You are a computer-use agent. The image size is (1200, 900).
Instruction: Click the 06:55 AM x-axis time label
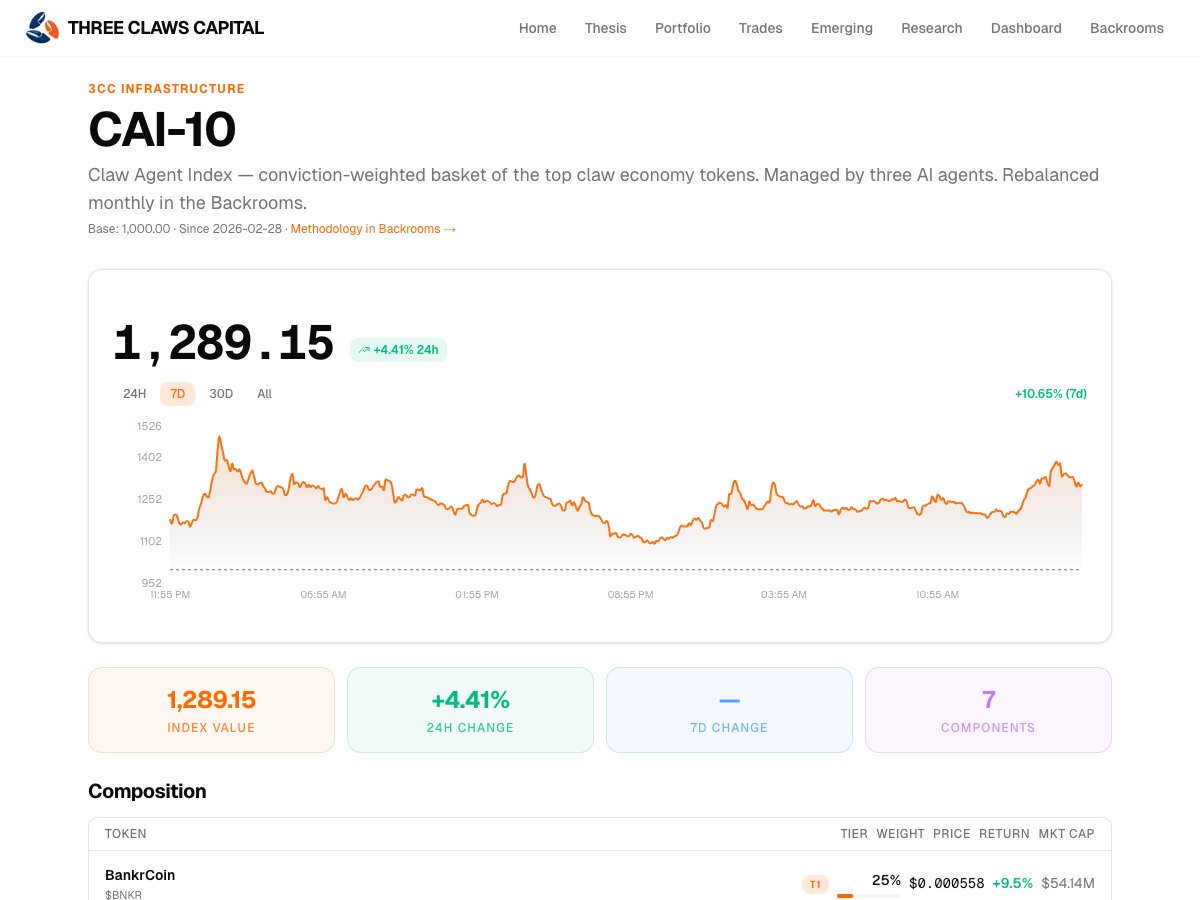(323, 594)
